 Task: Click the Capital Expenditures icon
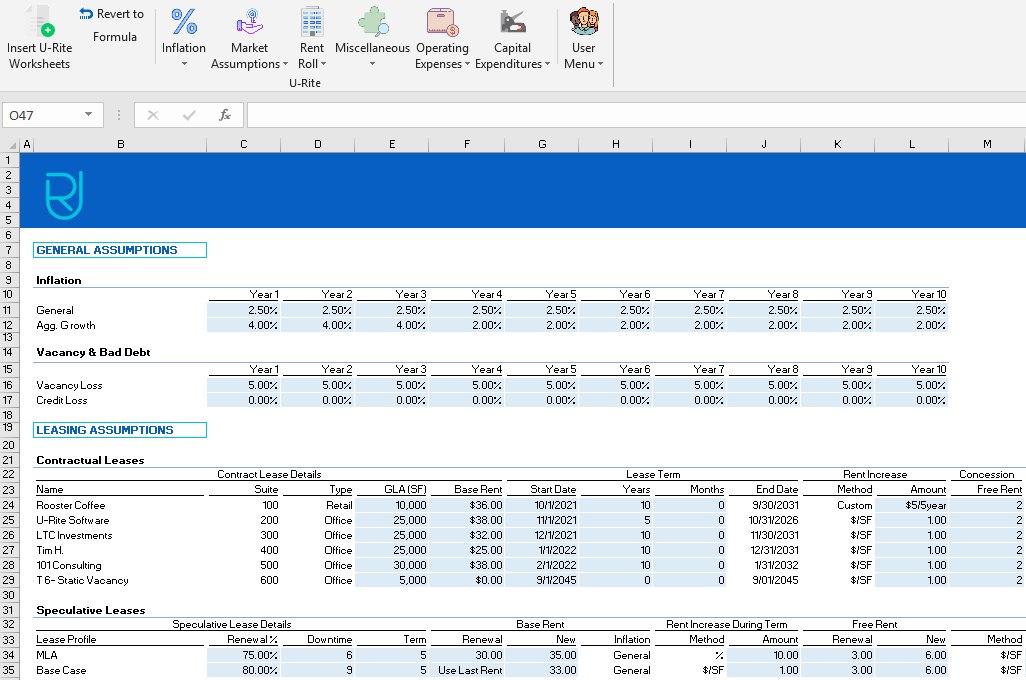point(512,21)
